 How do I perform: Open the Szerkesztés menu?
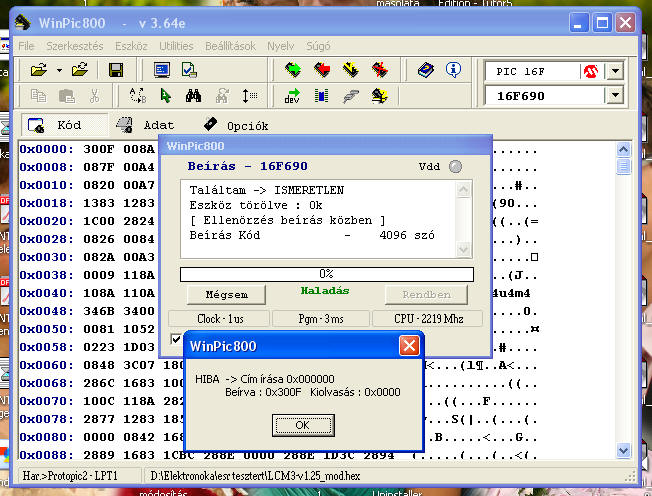coord(75,46)
